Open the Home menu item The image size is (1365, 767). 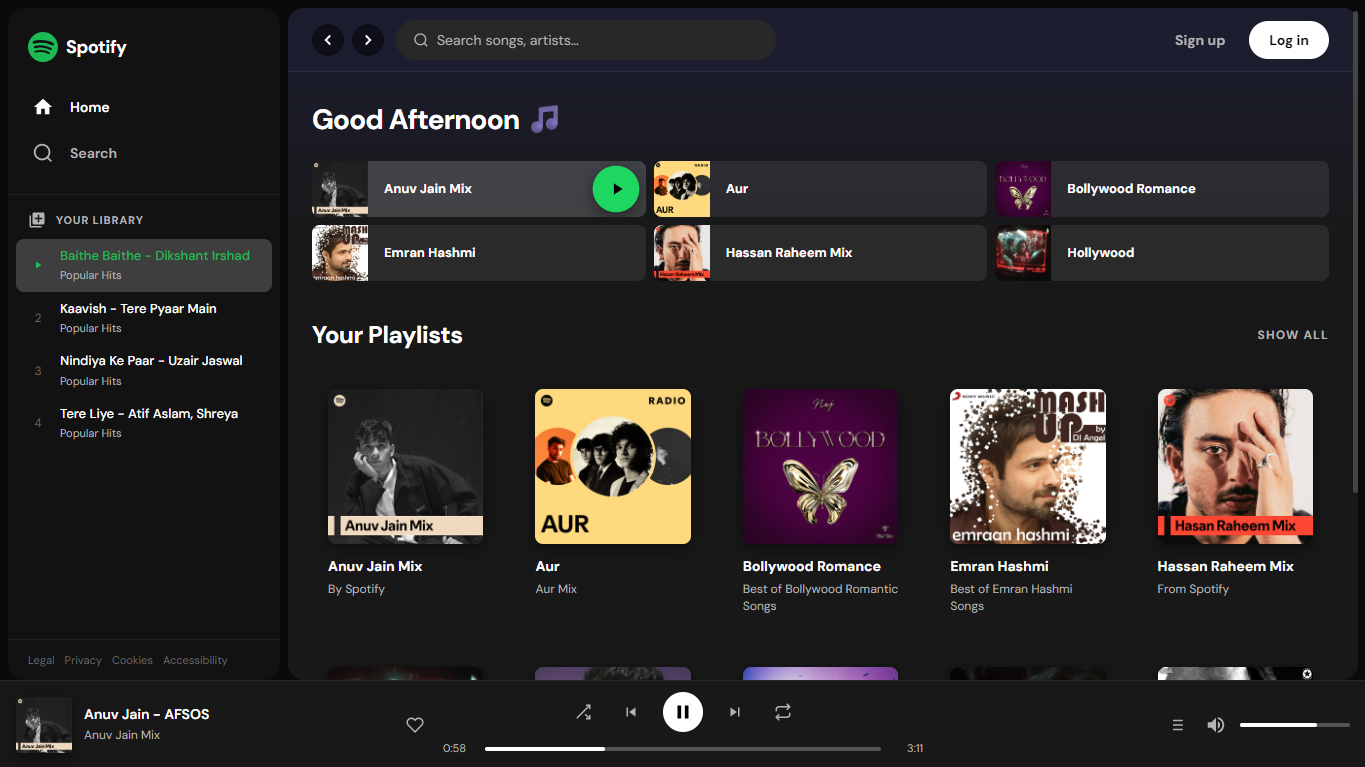(x=144, y=107)
